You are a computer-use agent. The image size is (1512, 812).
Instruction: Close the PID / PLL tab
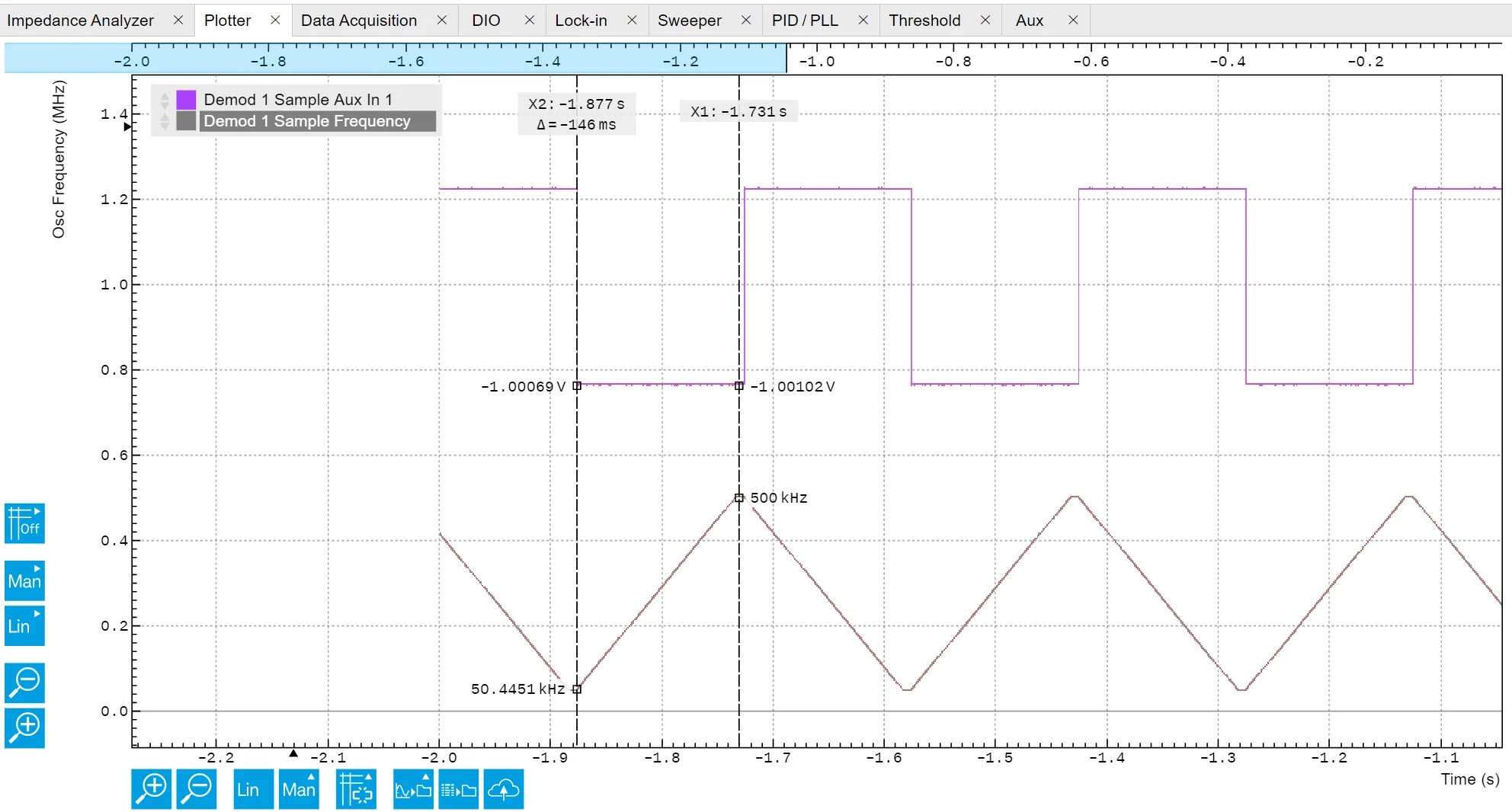click(x=863, y=20)
